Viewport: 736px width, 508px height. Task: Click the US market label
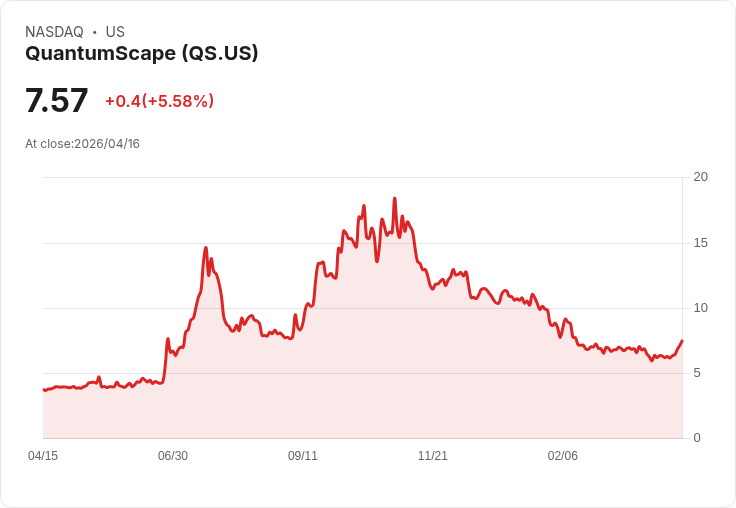[115, 32]
